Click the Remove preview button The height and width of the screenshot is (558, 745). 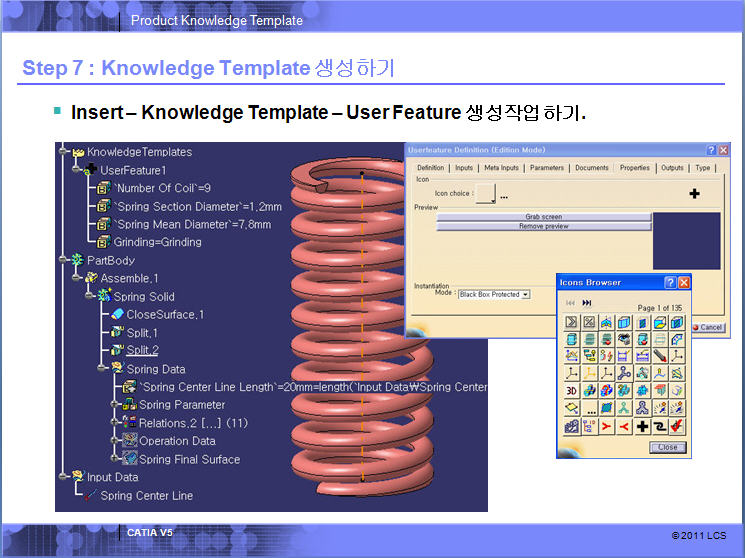(543, 226)
